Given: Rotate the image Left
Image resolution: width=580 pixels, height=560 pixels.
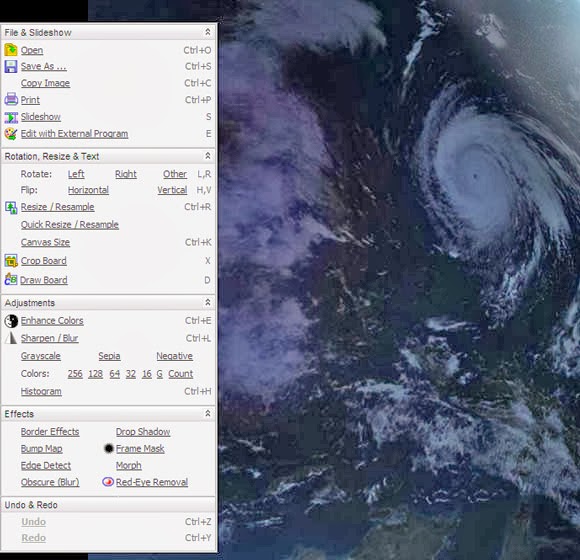Looking at the screenshot, I should pos(76,174).
